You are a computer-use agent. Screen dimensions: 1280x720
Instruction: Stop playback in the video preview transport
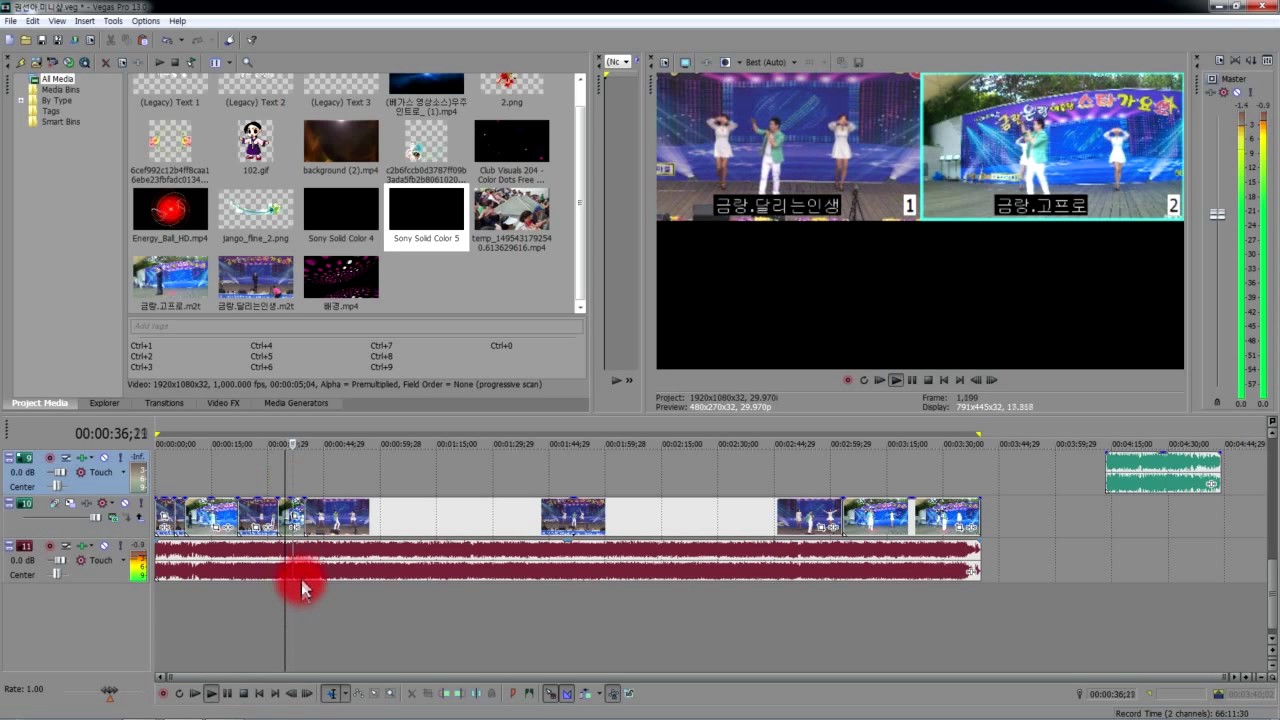click(928, 380)
